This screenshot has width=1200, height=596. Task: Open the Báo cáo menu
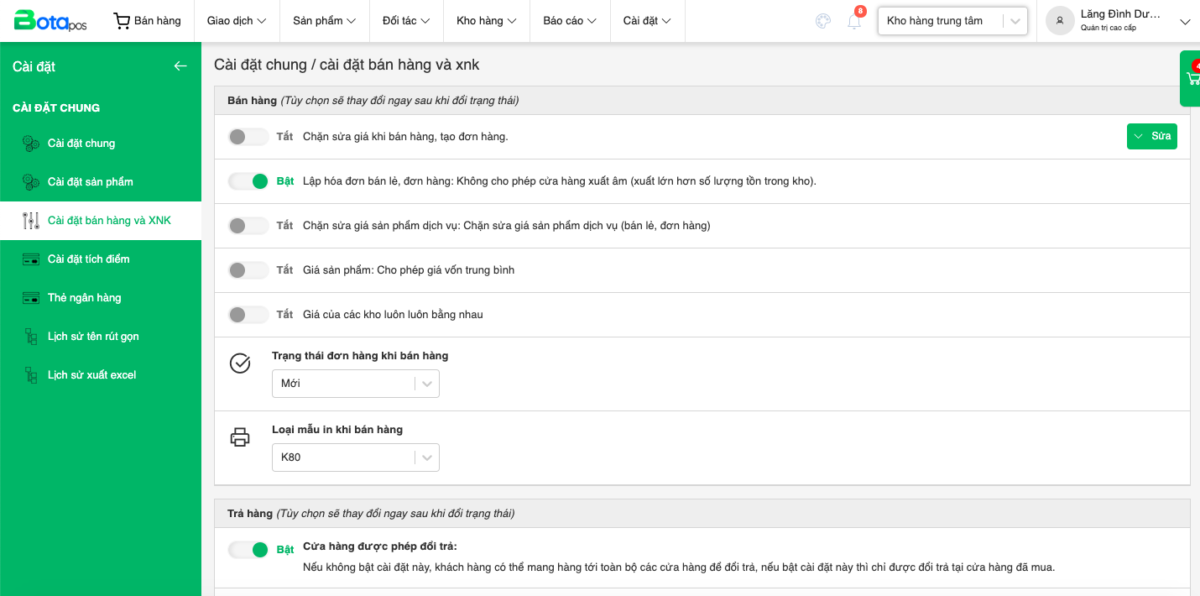569,21
